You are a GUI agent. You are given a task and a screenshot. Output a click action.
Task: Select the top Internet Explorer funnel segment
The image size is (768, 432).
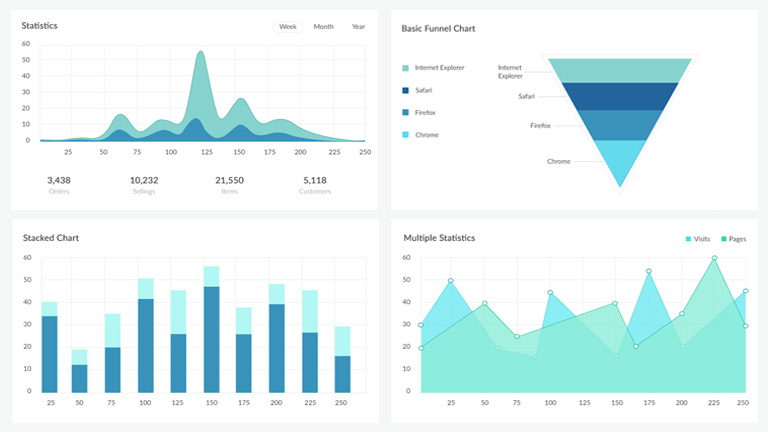[x=620, y=70]
